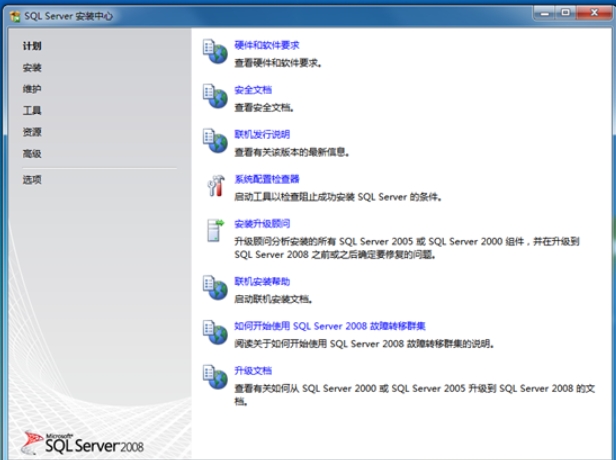Select the 计划 page in sidebar

click(32, 46)
